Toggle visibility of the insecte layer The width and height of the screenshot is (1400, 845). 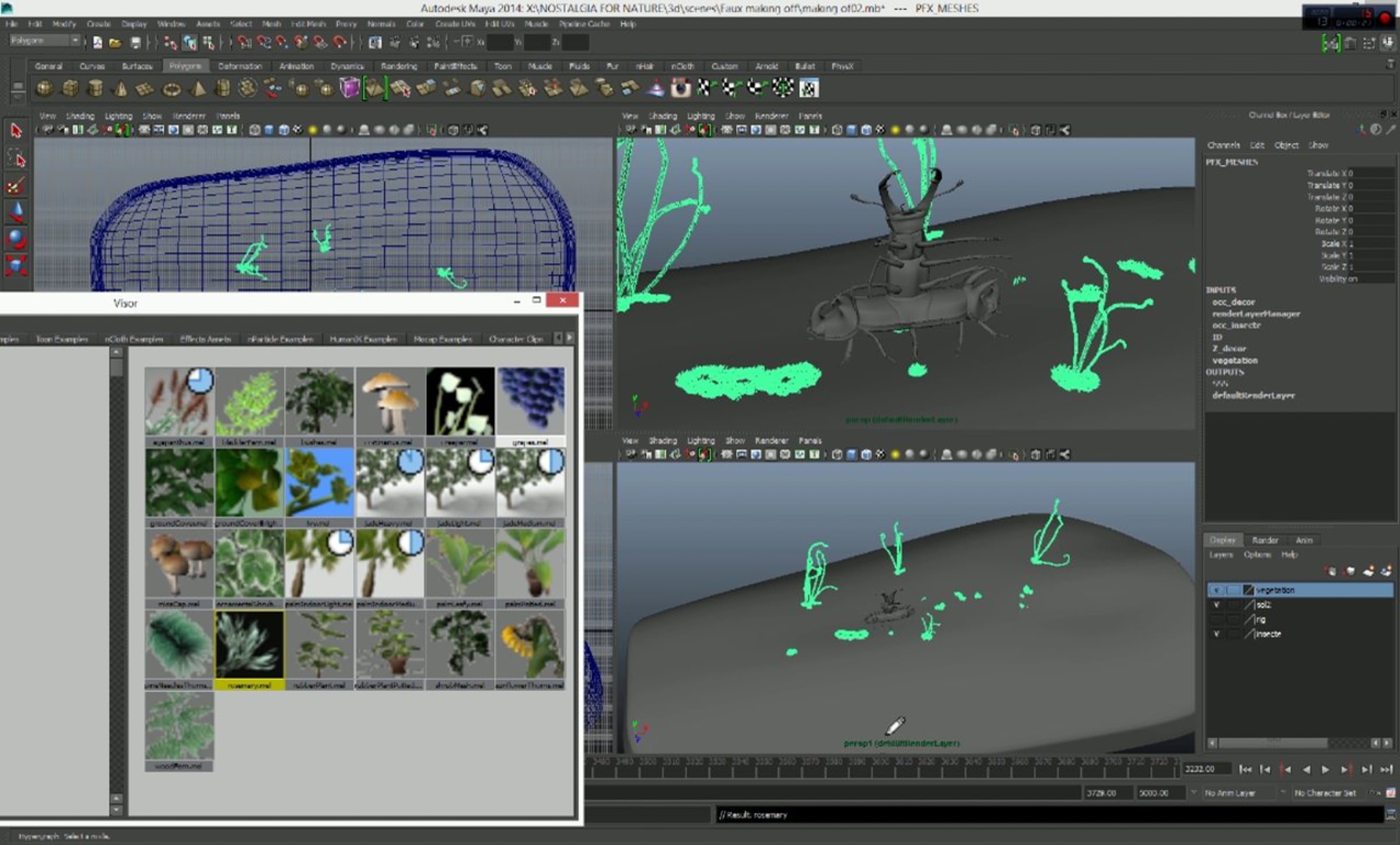pyautogui.click(x=1216, y=634)
